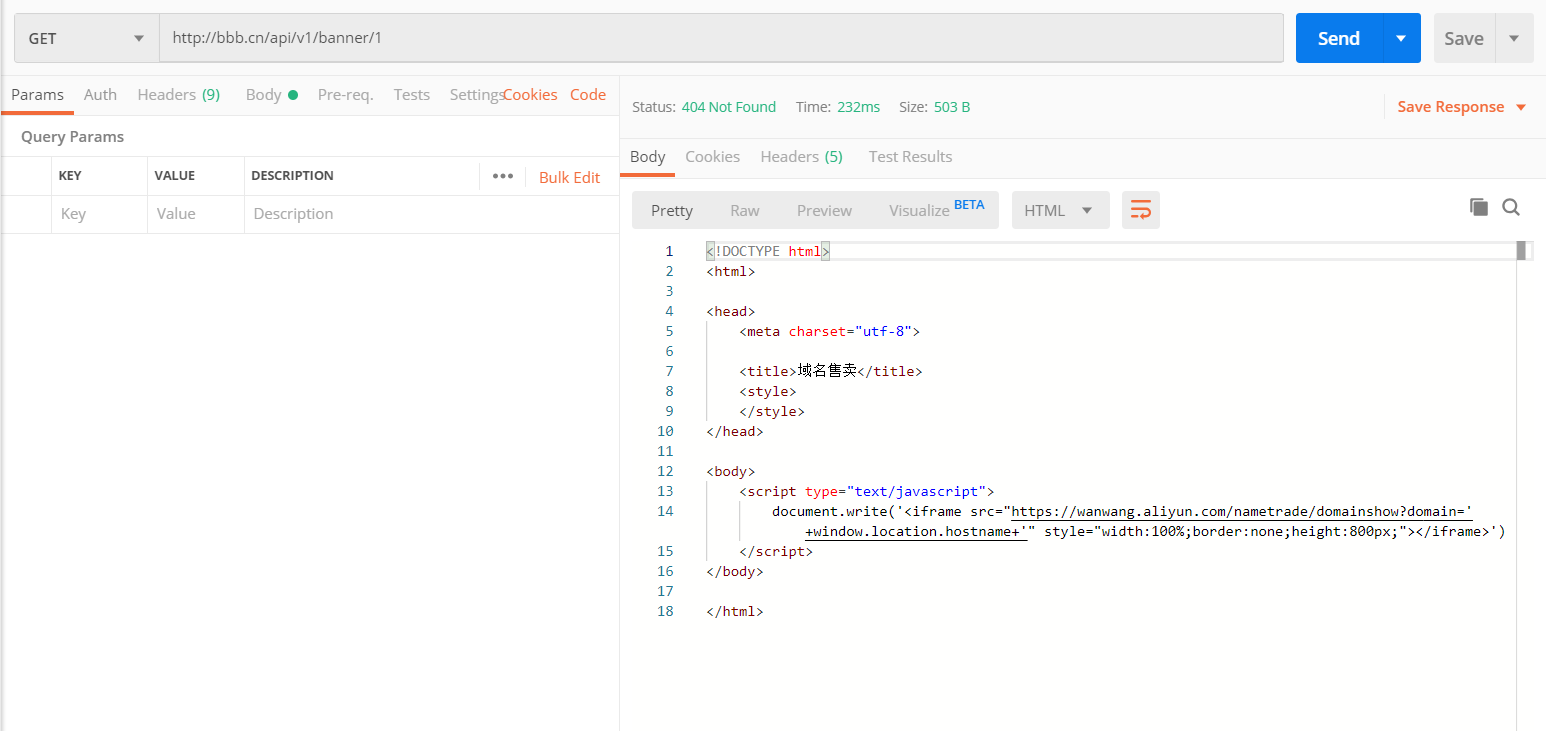1546x731 pixels.
Task: Click the 404 Not Found status text
Action: [x=728, y=107]
